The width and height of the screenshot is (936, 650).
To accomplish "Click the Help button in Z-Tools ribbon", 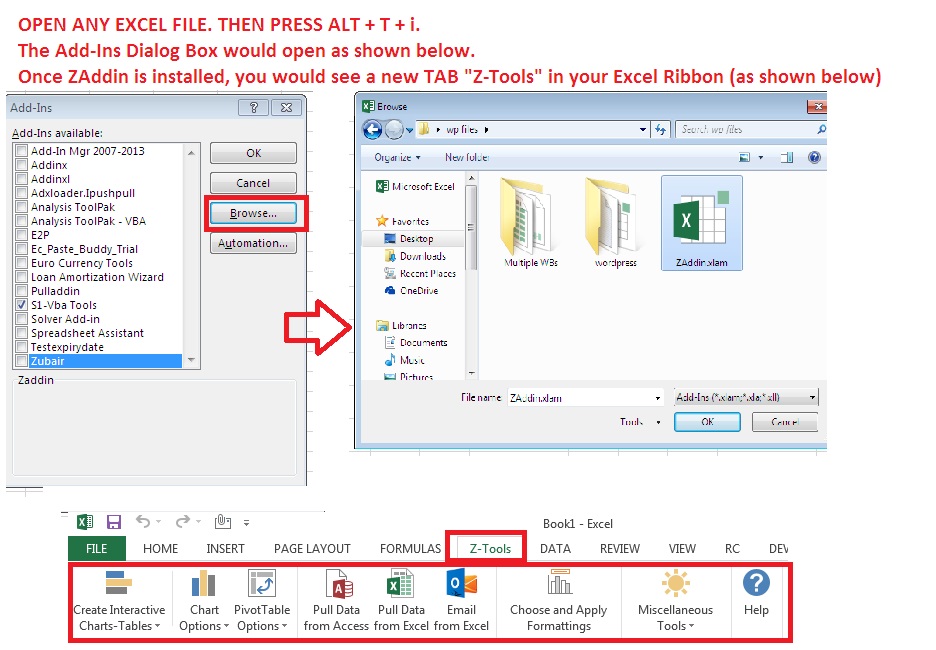I will click(756, 593).
